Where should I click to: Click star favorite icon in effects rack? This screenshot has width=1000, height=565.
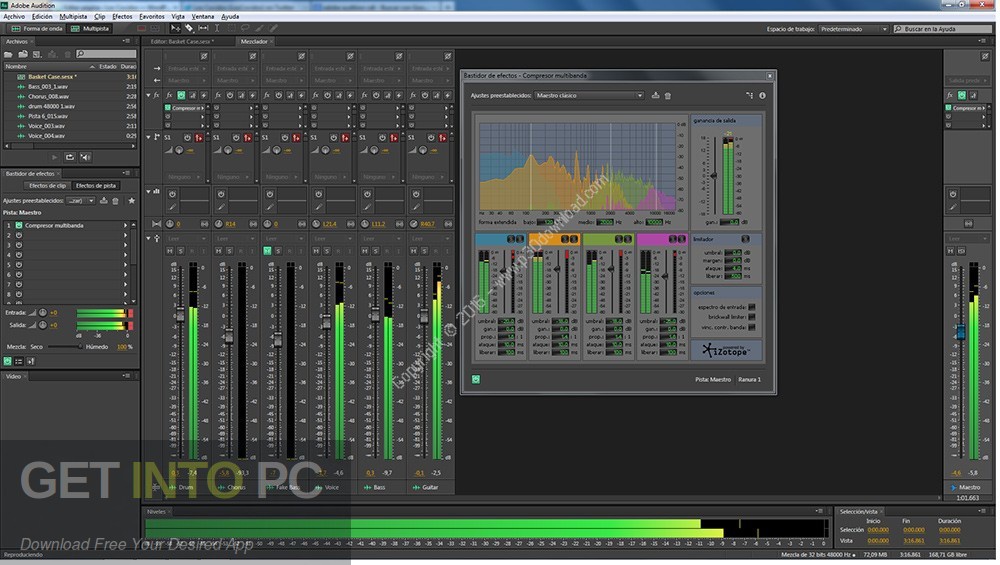coord(131,201)
